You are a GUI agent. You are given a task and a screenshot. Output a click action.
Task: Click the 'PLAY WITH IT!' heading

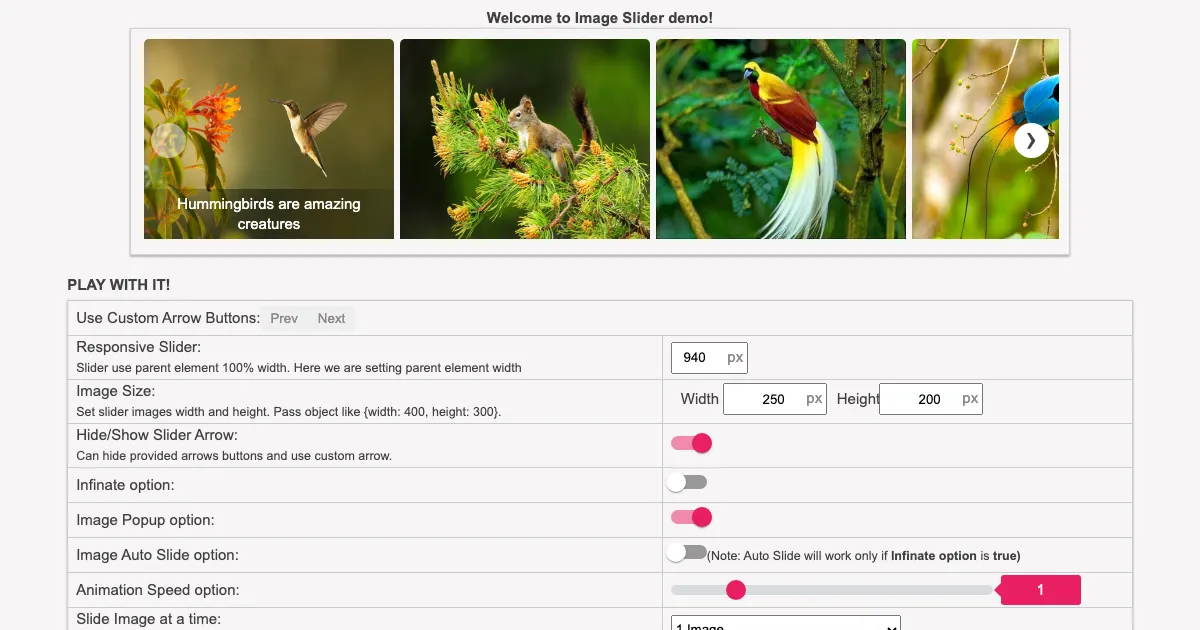point(119,285)
